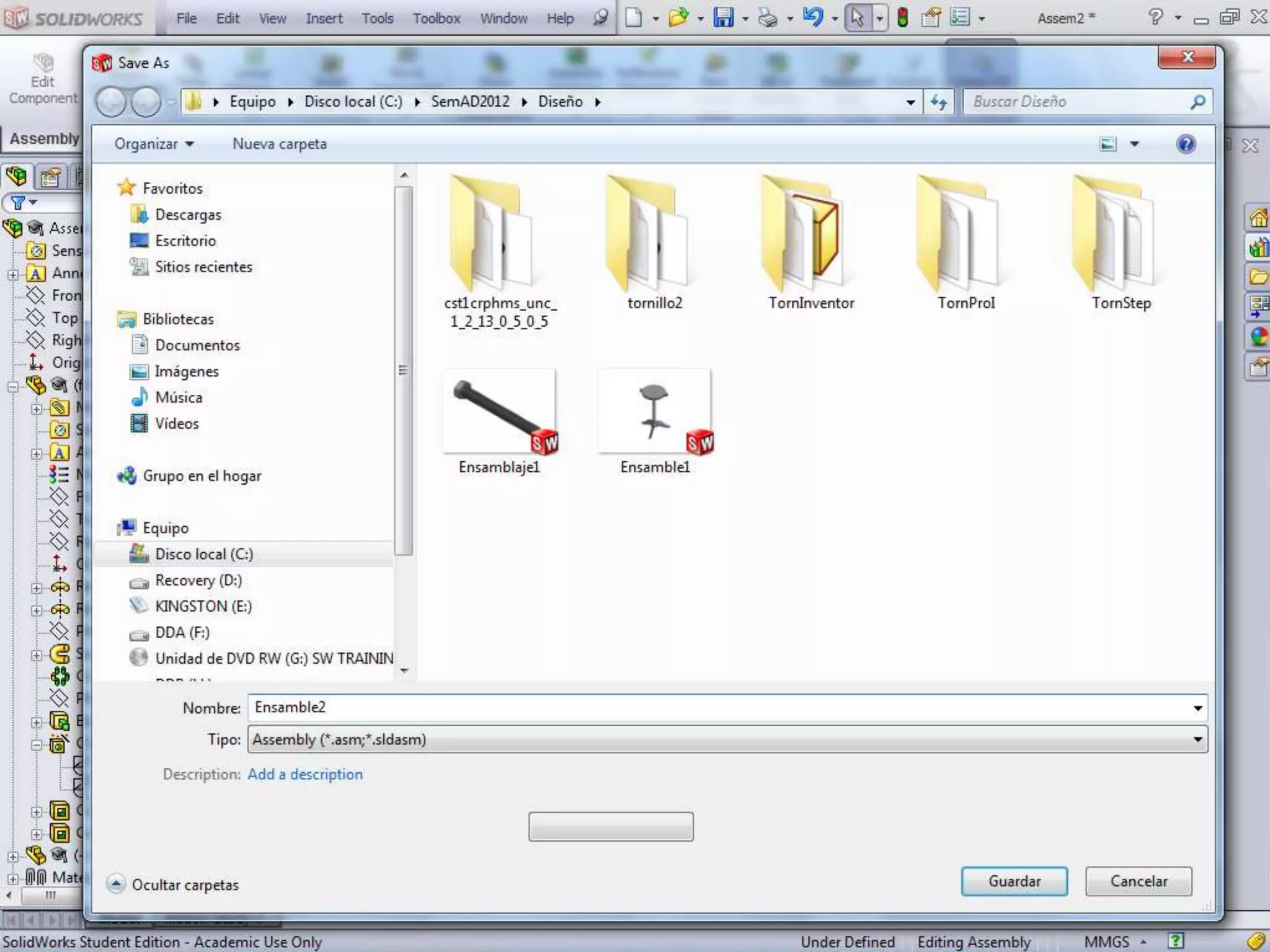1270x952 pixels.
Task: Click the Rebuild traffic light icon
Action: (903, 17)
